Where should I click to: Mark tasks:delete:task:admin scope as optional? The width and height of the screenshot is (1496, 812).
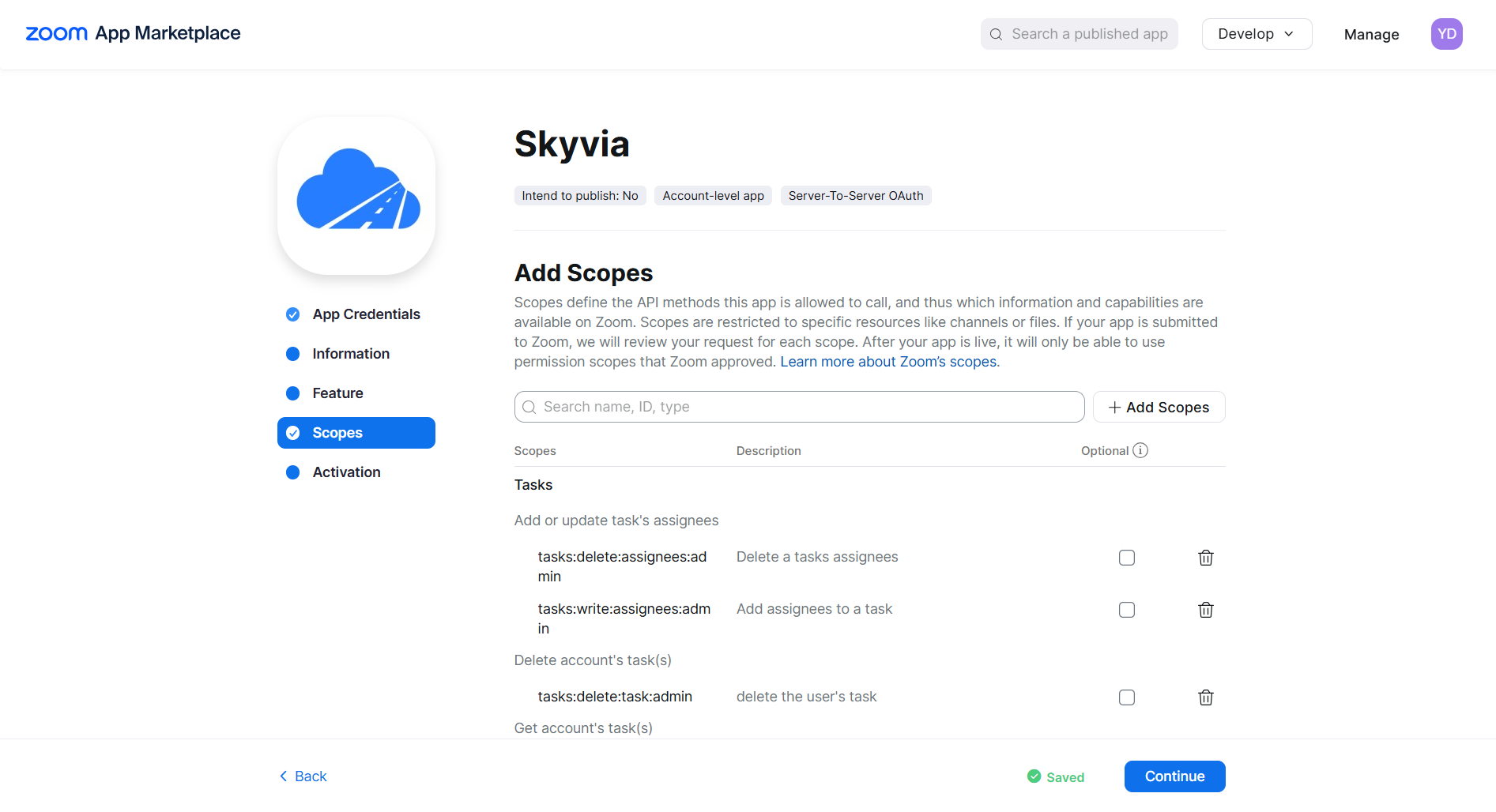tap(1126, 697)
